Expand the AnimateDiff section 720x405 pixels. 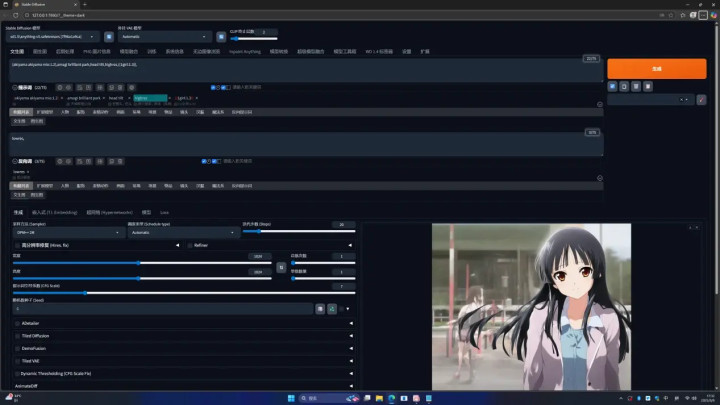[x=351, y=386]
